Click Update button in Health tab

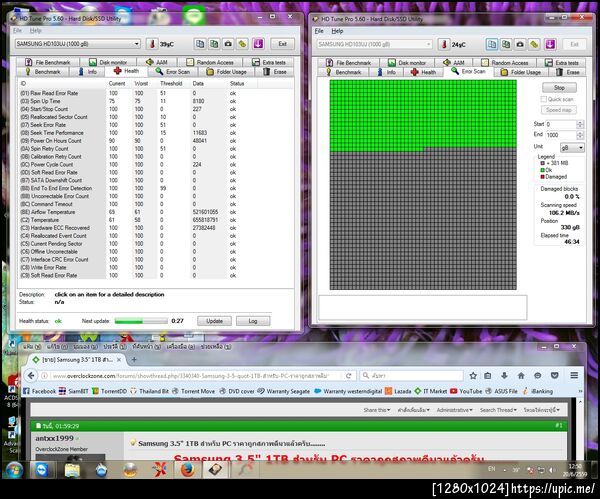(214, 321)
